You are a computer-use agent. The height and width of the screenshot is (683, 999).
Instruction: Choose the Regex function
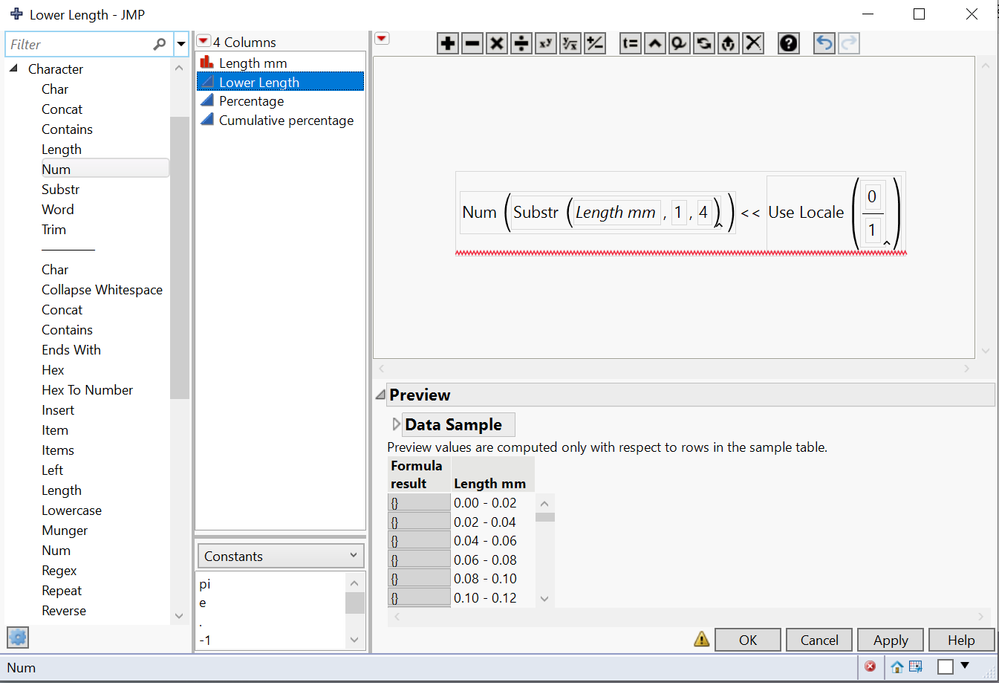click(59, 570)
